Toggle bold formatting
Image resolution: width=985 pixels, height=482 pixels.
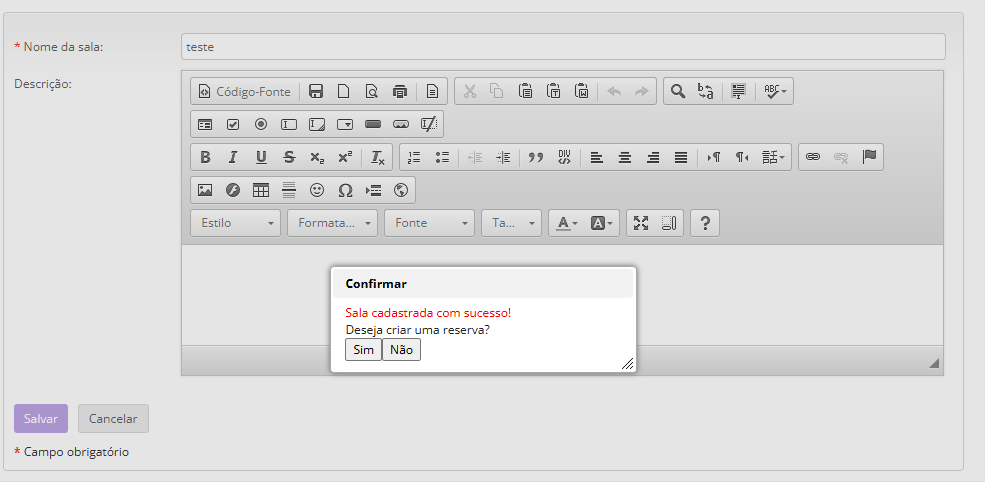(x=205, y=157)
